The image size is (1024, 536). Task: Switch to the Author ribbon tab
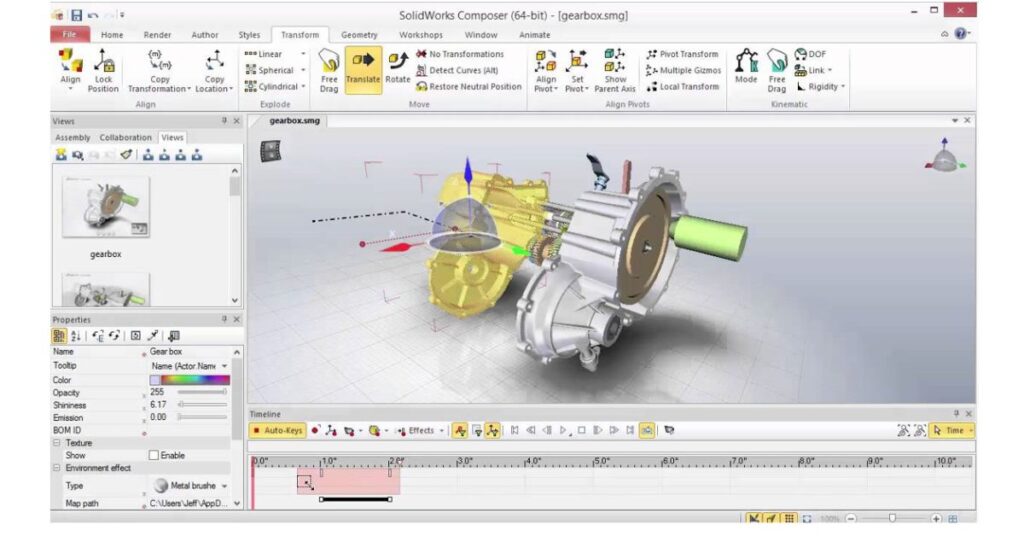[x=204, y=35]
